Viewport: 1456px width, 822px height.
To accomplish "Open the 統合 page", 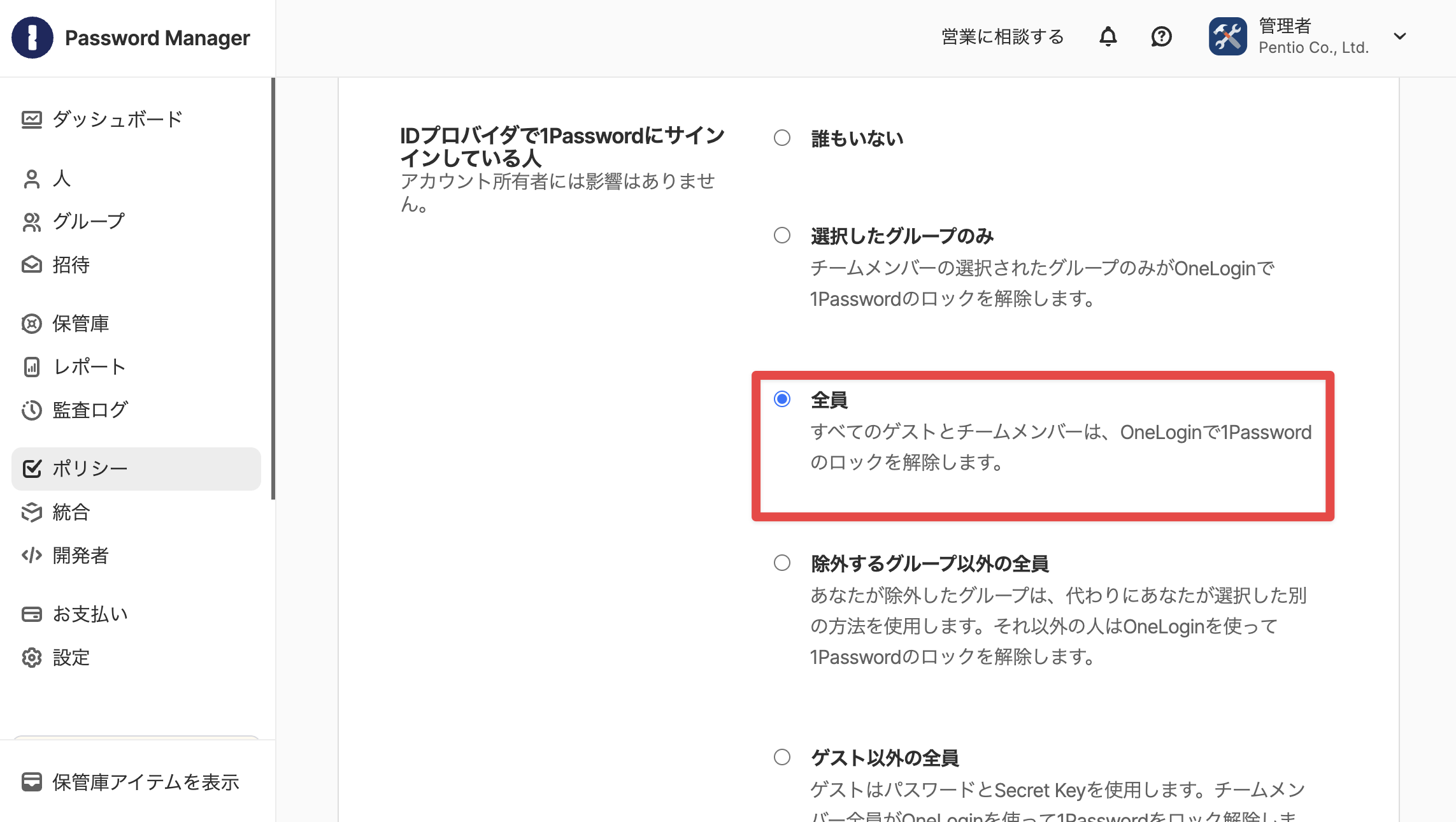I will pos(136,512).
